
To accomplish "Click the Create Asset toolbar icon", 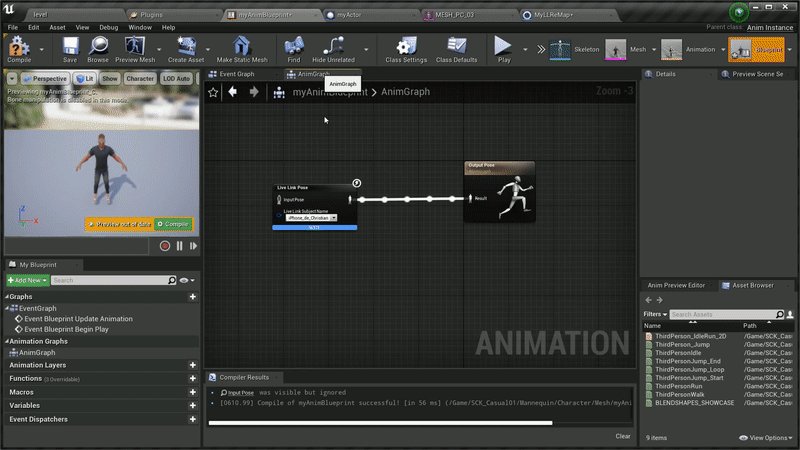I will point(186,49).
